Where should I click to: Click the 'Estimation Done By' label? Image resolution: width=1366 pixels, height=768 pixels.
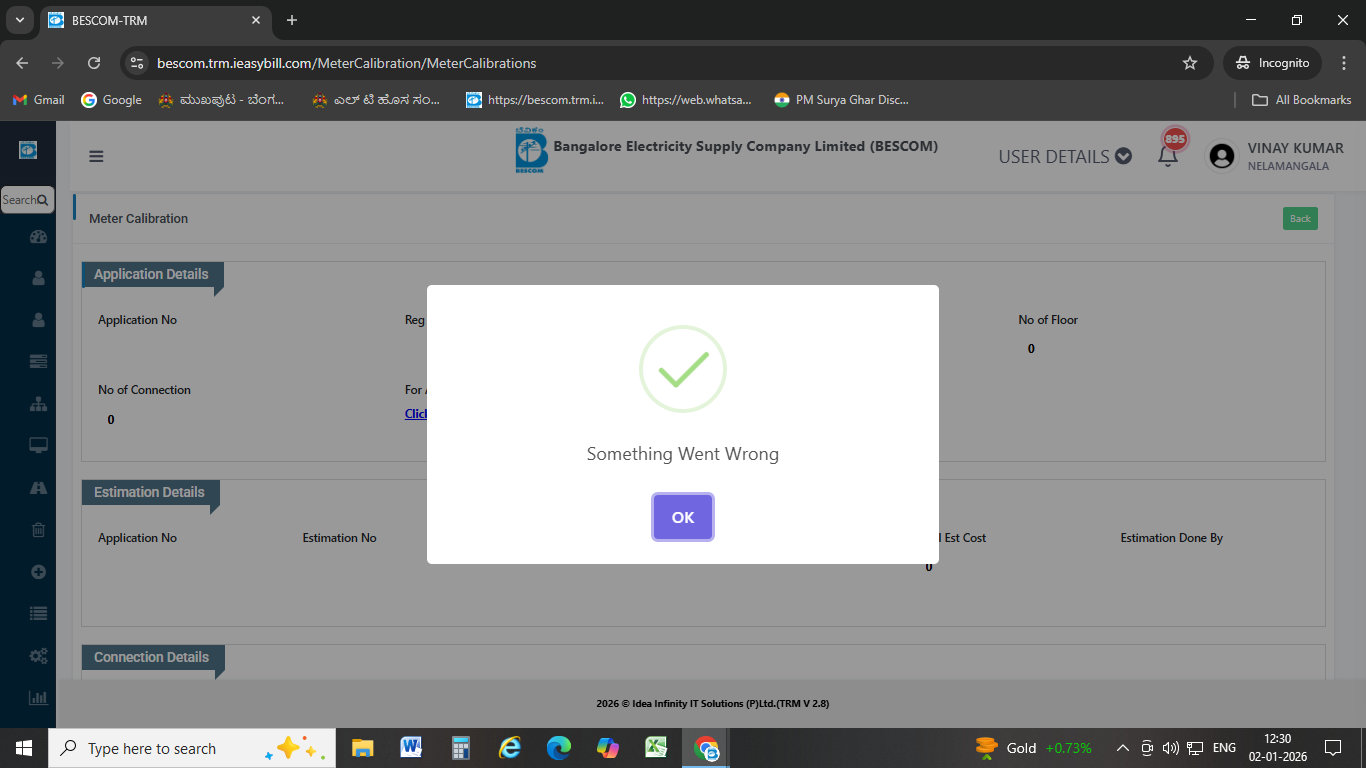coord(1172,538)
